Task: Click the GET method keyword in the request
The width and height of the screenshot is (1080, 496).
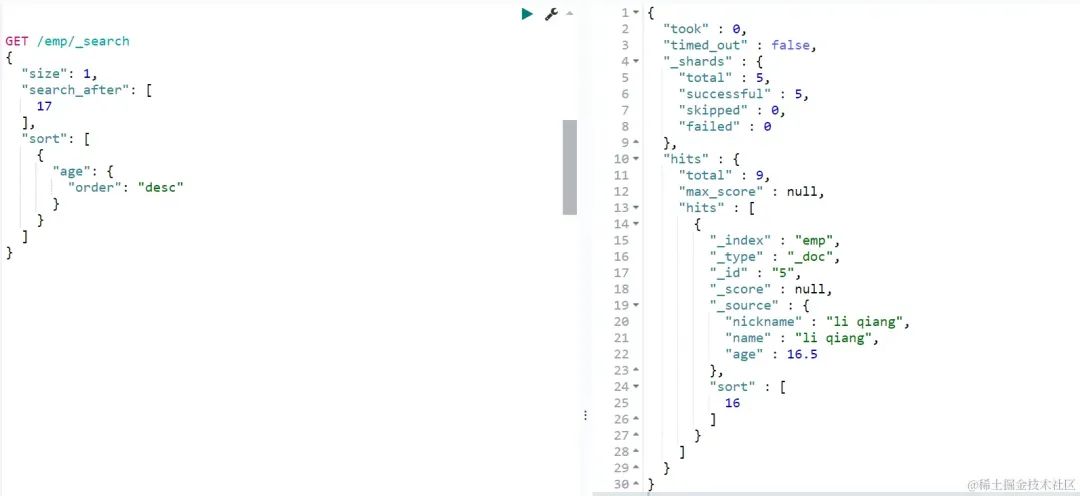Action: coord(17,41)
